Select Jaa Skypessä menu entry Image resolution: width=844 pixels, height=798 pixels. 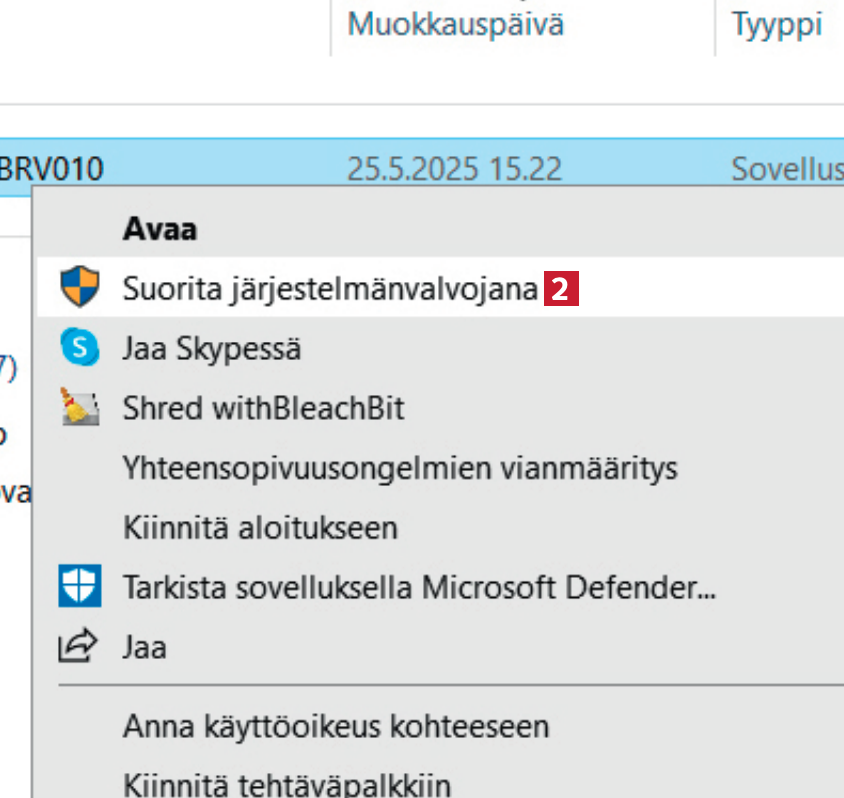click(211, 349)
